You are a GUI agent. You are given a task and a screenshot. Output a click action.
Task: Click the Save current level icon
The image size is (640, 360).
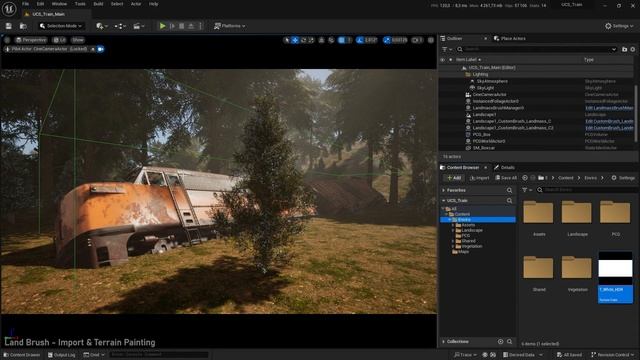9,26
